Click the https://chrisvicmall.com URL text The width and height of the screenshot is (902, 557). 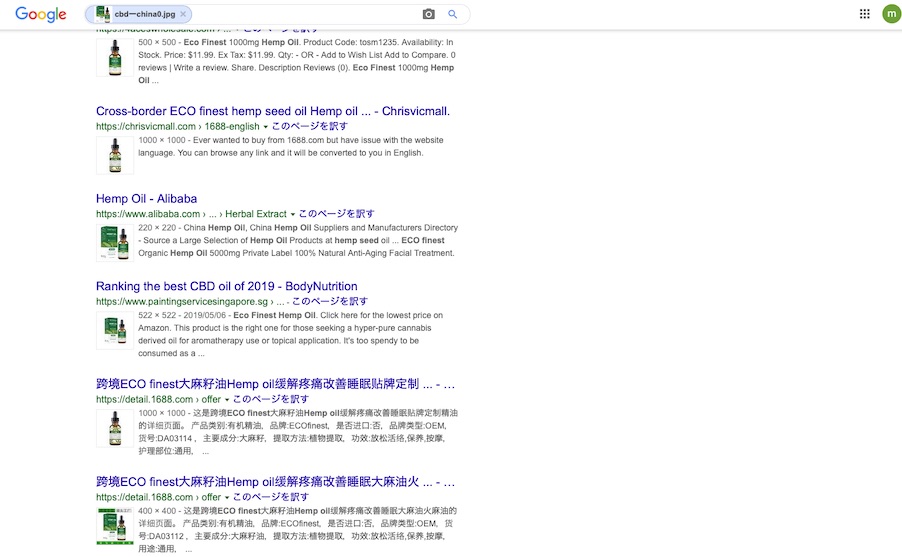coord(146,126)
